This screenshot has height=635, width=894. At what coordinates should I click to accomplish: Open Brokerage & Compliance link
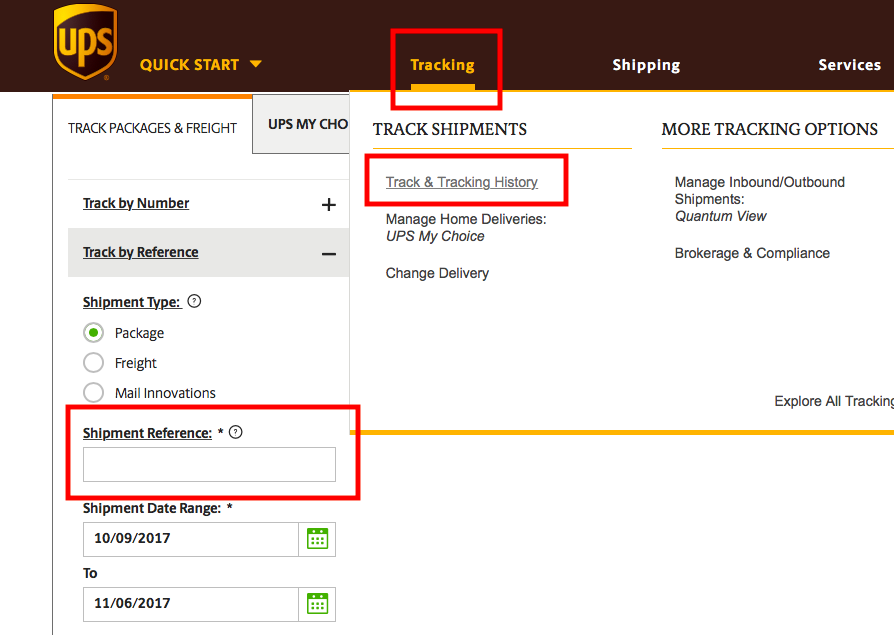click(x=752, y=253)
